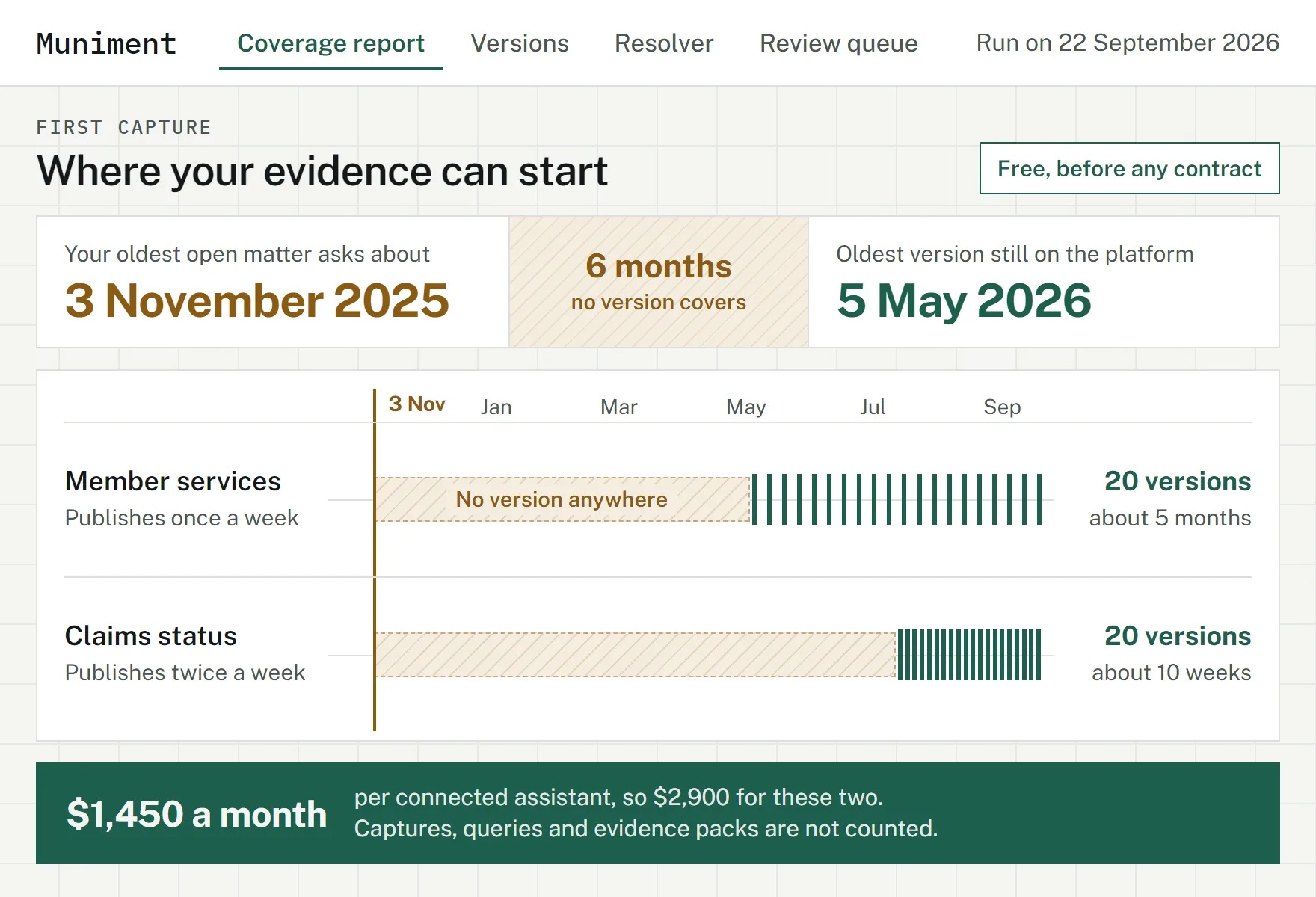Click the 'Jul' axis label
This screenshot has height=897, width=1316.
(873, 407)
